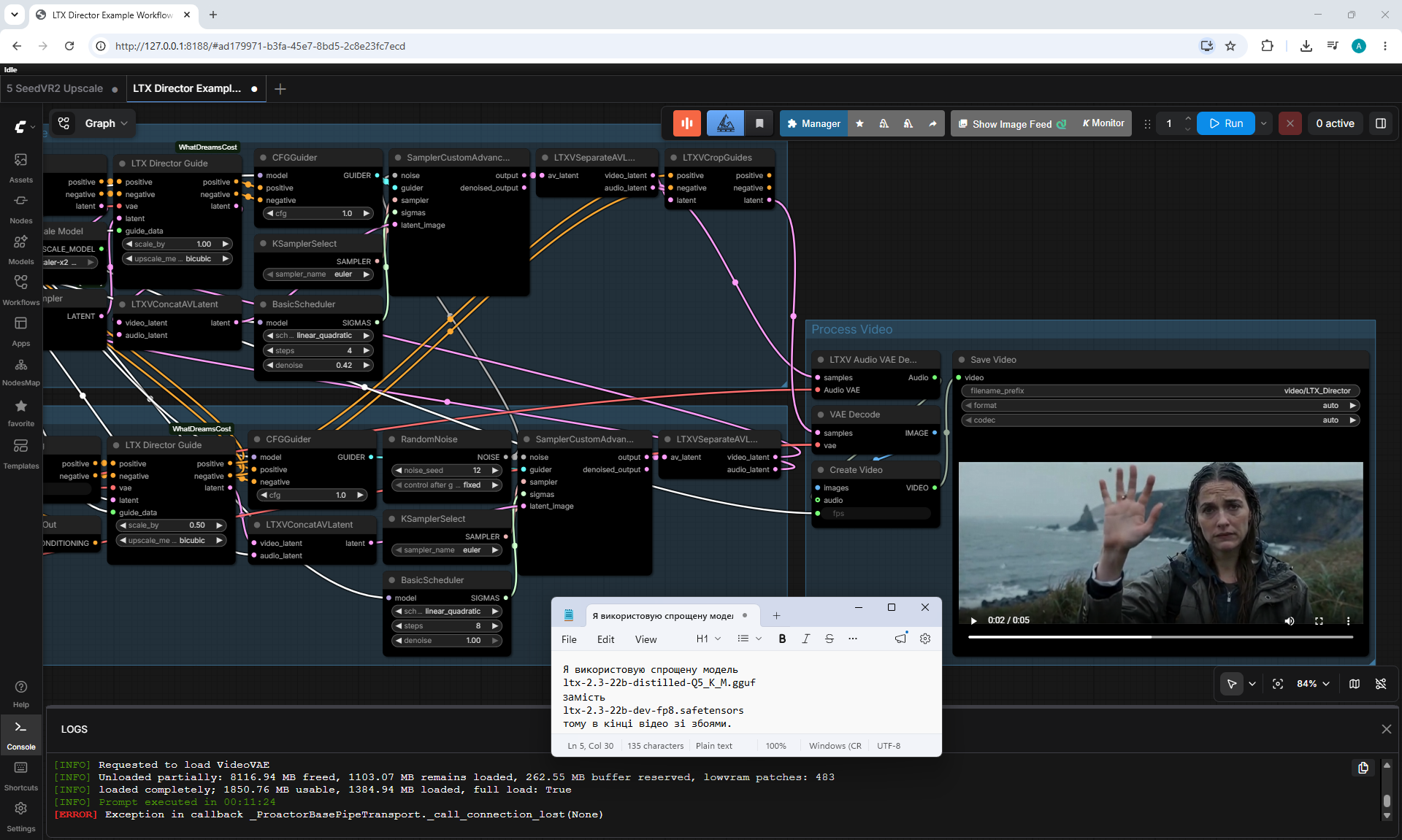Click the star icon beside Manager
The height and width of the screenshot is (840, 1402).
[859, 123]
